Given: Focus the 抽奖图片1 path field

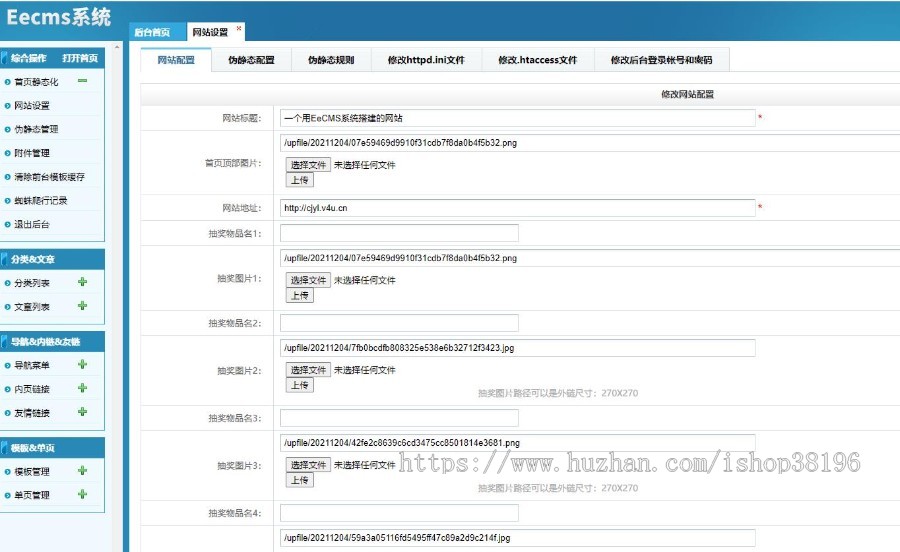Looking at the screenshot, I should (x=590, y=258).
